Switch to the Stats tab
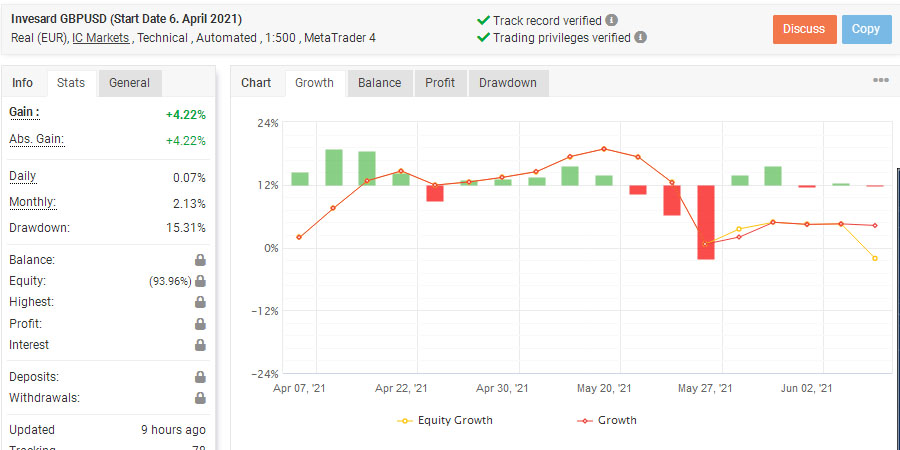 coord(71,83)
